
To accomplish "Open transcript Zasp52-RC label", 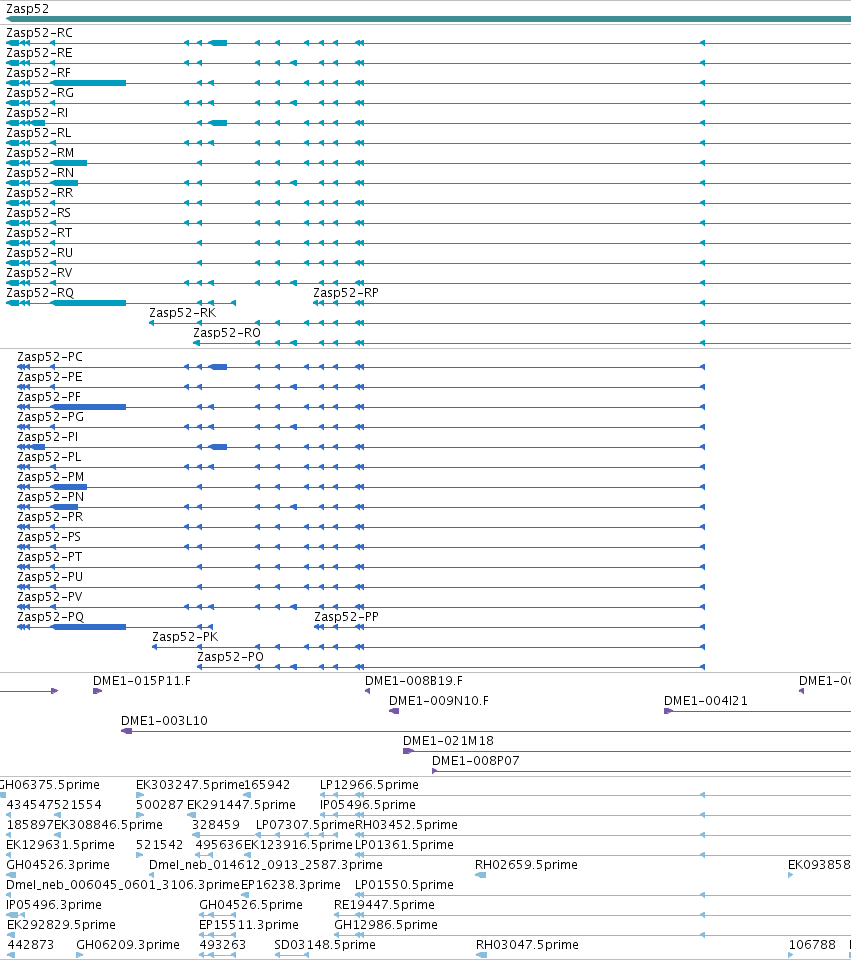I will (39, 33).
